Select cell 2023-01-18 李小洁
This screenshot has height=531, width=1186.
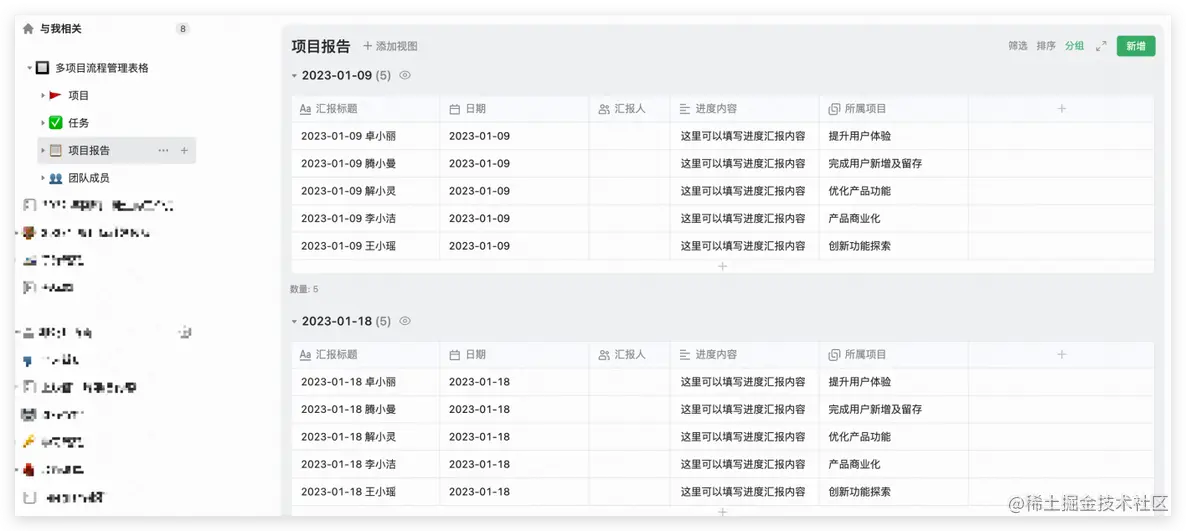[365, 464]
